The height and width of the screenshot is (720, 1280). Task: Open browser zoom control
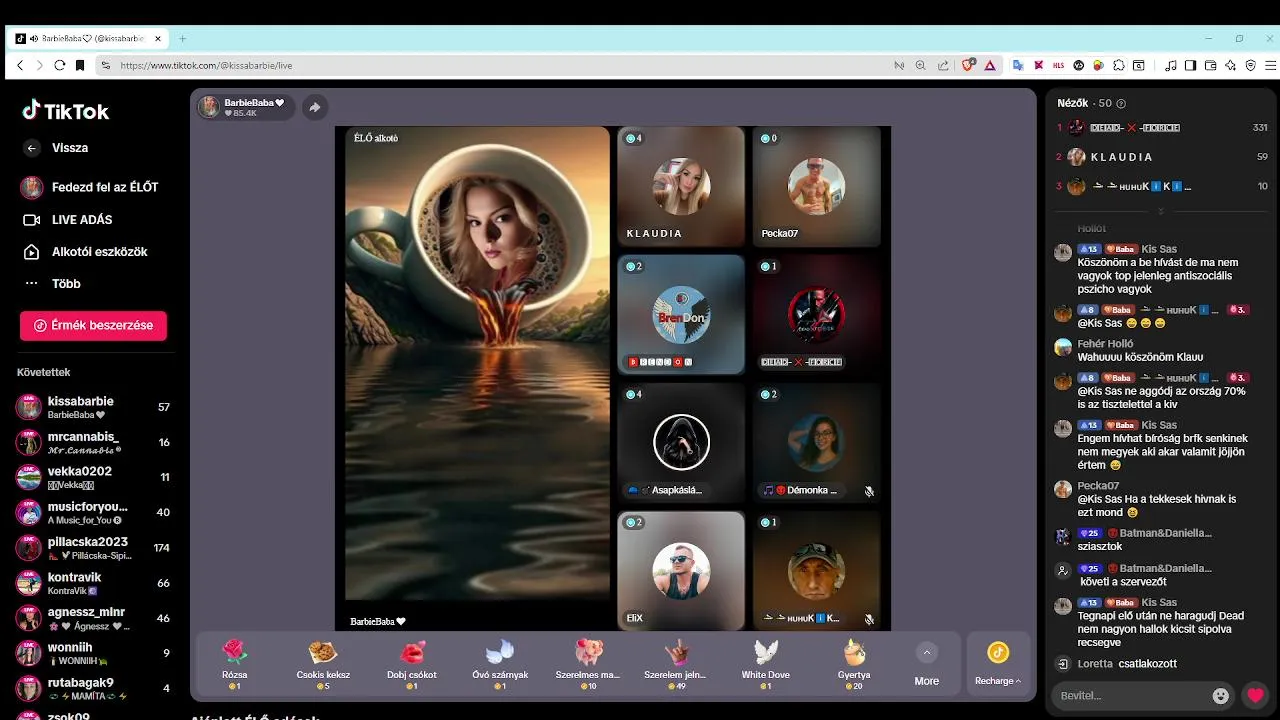pyautogui.click(x=921, y=65)
